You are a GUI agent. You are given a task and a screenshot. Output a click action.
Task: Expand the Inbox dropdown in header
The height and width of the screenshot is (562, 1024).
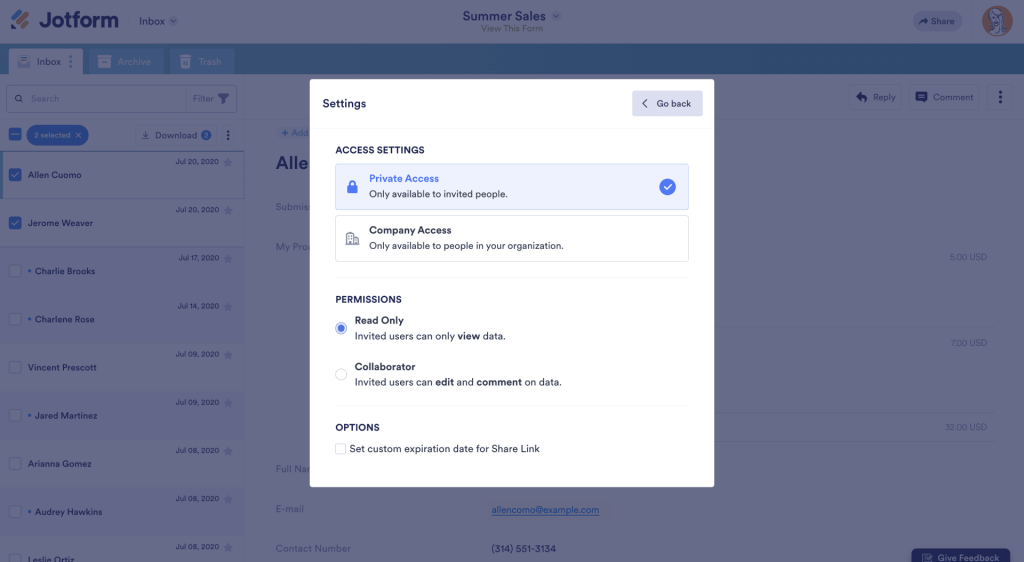[173, 21]
